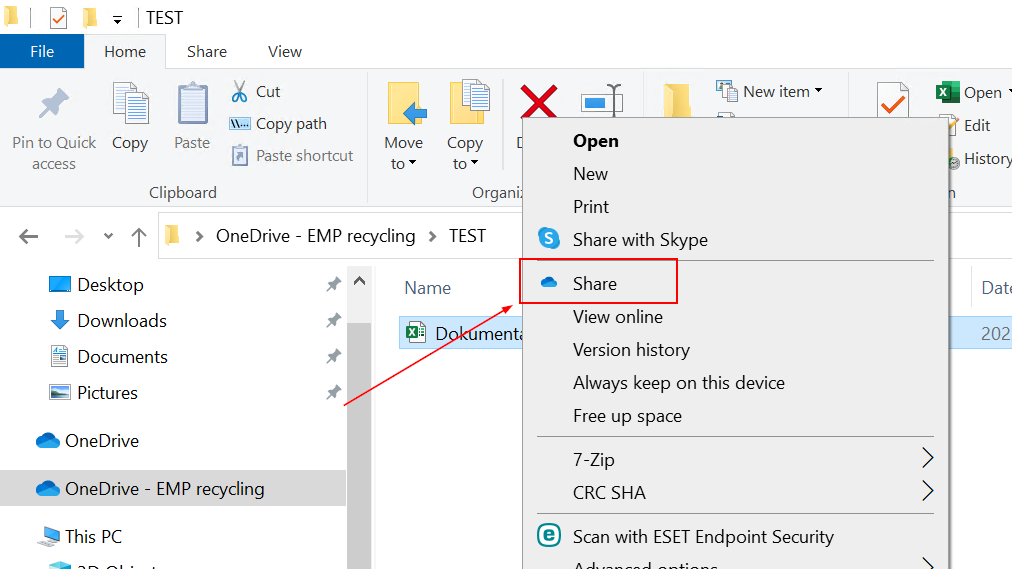The image size is (1012, 569).
Task: Switch to the View ribbon tab
Action: (285, 52)
